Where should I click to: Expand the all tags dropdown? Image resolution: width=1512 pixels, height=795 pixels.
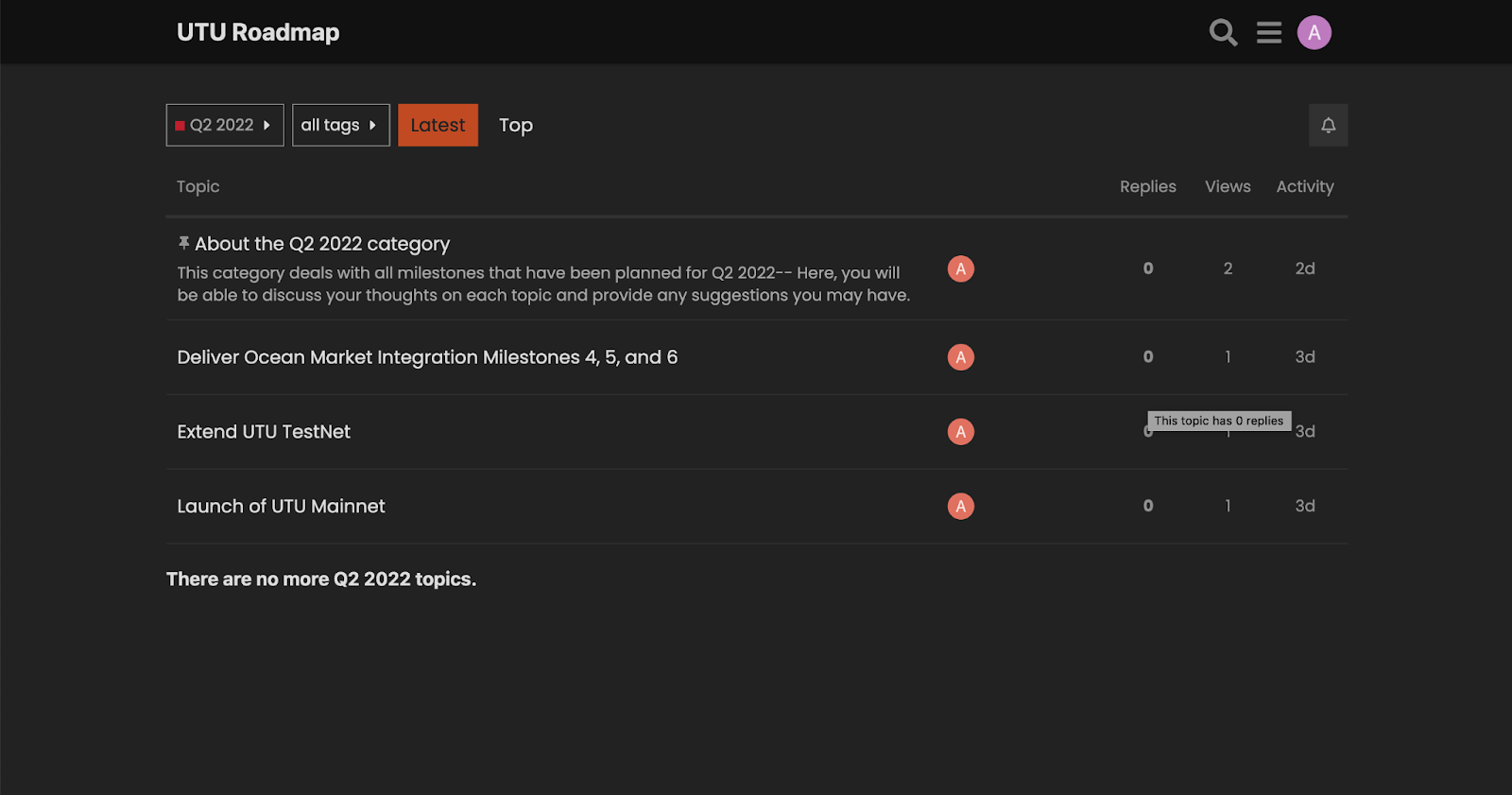341,125
